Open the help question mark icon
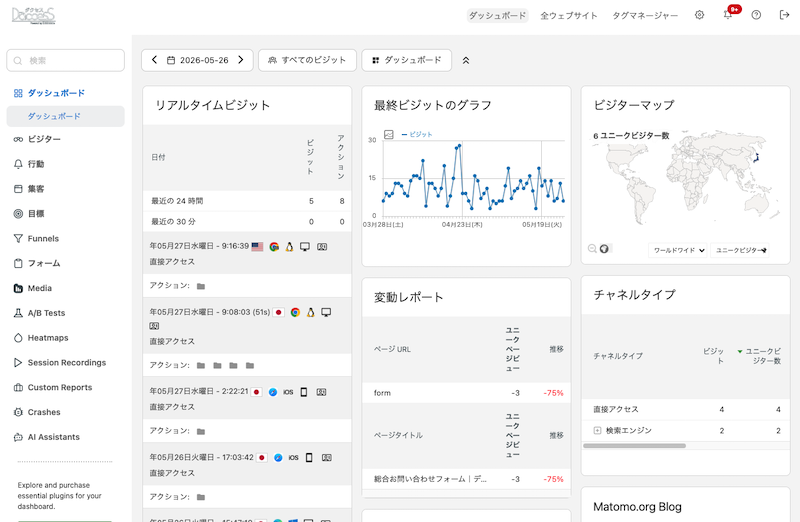This screenshot has height=522, width=800. pyautogui.click(x=756, y=15)
